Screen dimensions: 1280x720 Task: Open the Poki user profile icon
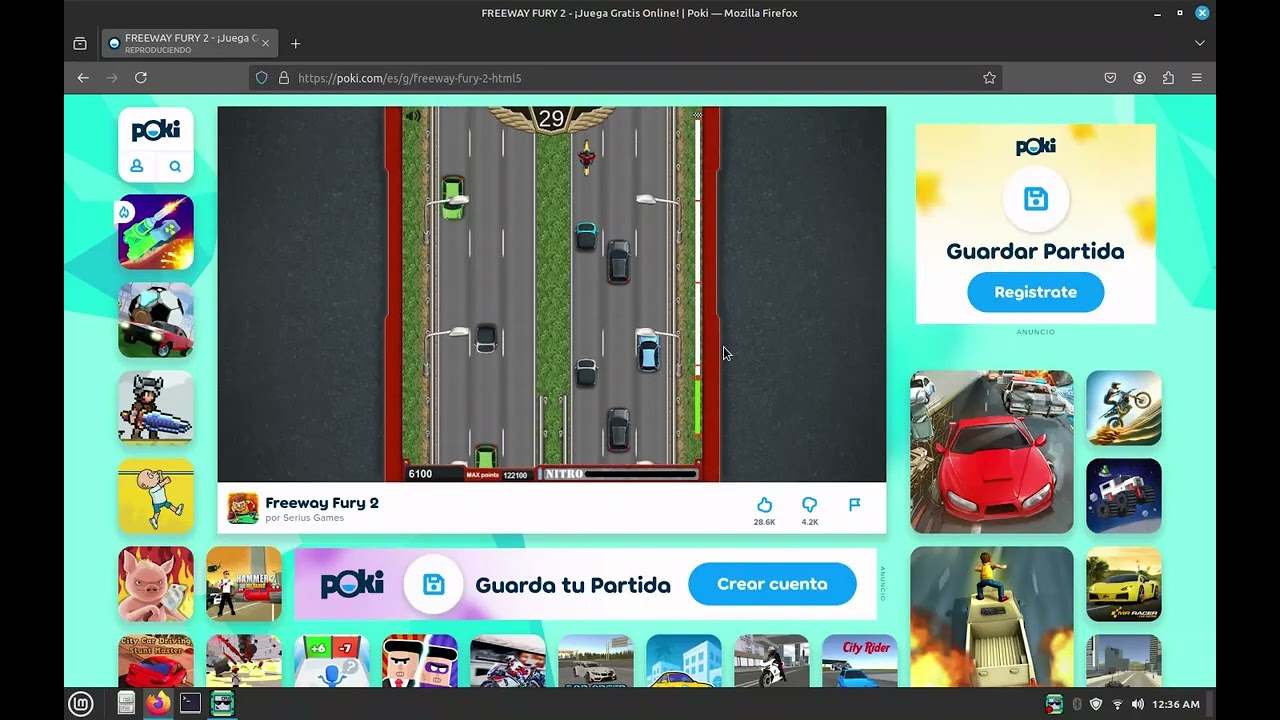137,167
